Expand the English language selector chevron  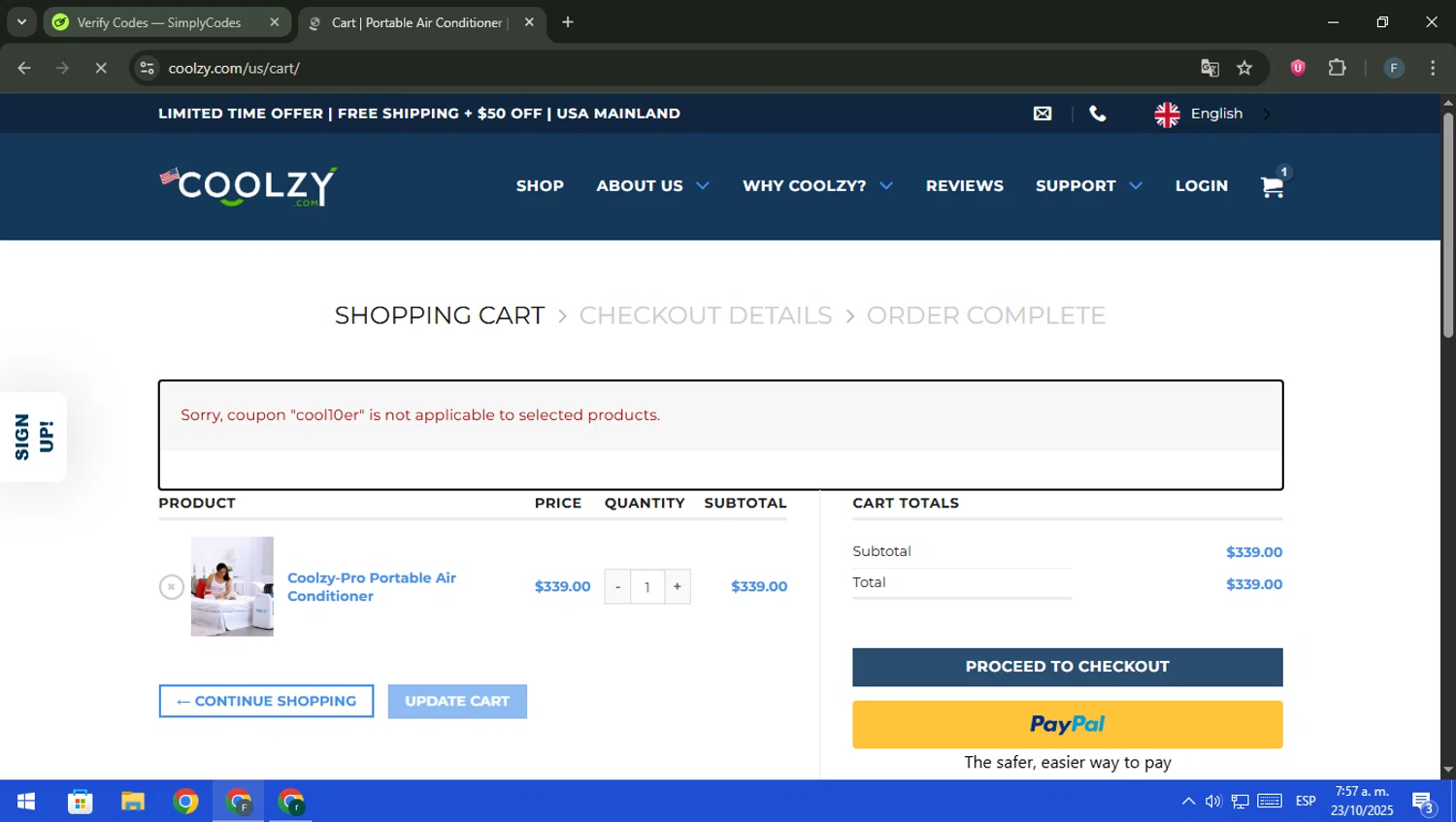[x=1267, y=115]
